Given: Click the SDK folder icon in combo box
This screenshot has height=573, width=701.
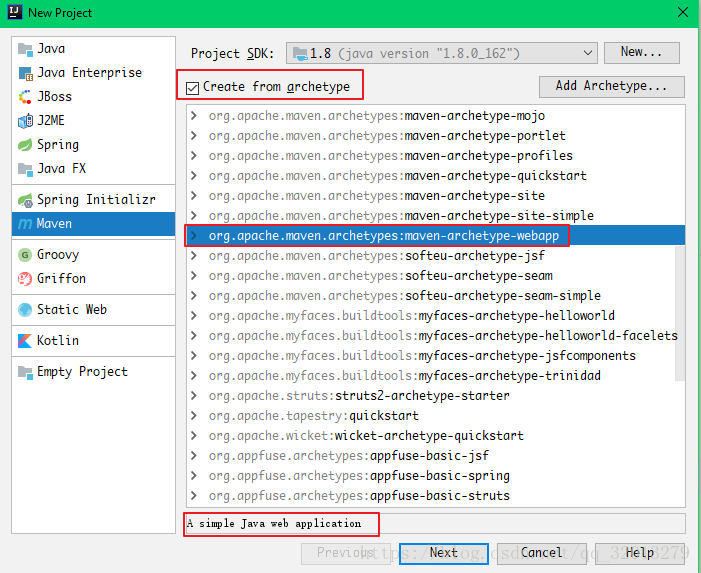Looking at the screenshot, I should tap(300, 54).
